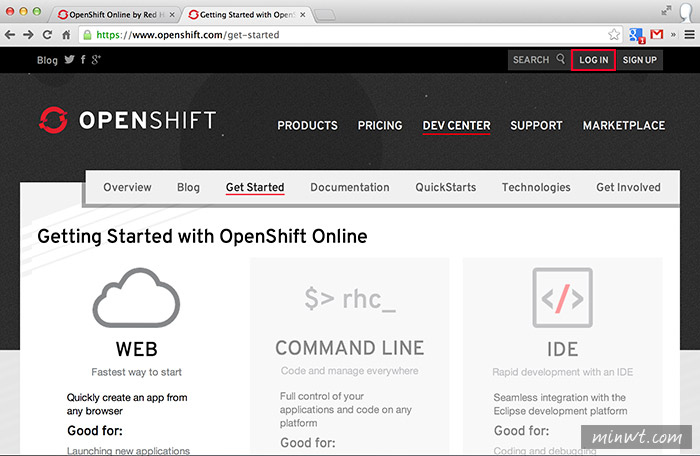
Task: Select the Get Started sub-tab
Action: coord(255,188)
